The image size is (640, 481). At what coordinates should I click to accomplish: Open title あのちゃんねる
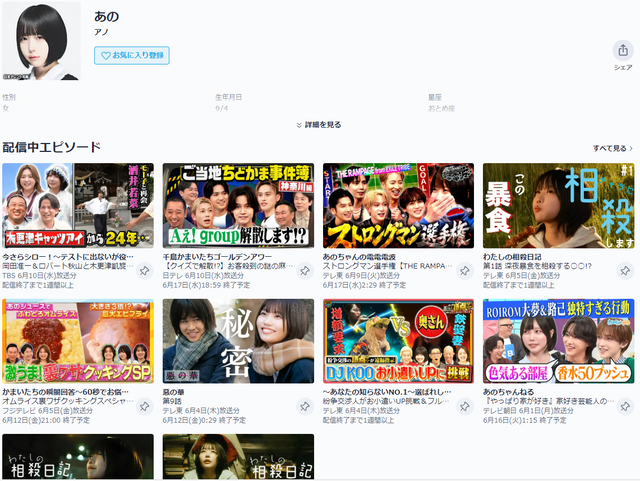click(x=509, y=392)
